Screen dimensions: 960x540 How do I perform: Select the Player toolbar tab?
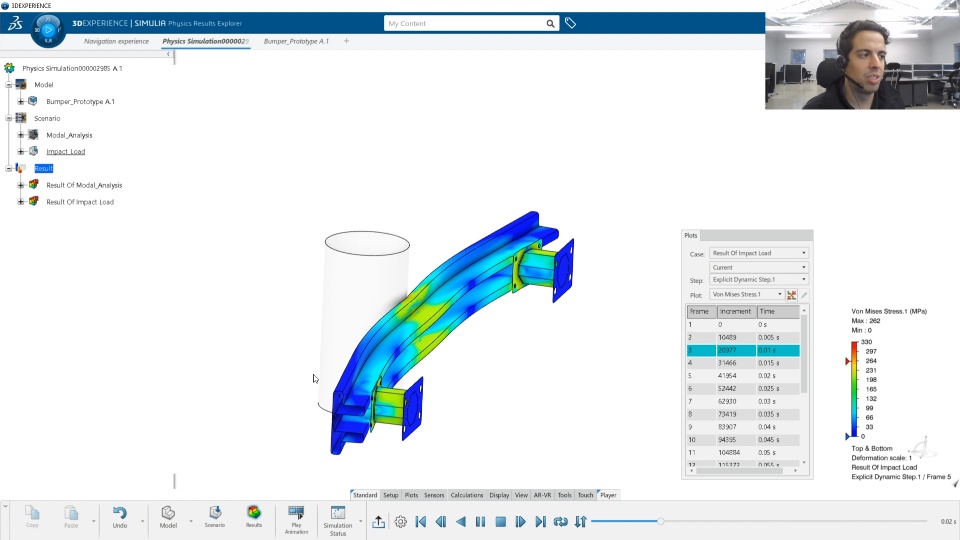[608, 495]
